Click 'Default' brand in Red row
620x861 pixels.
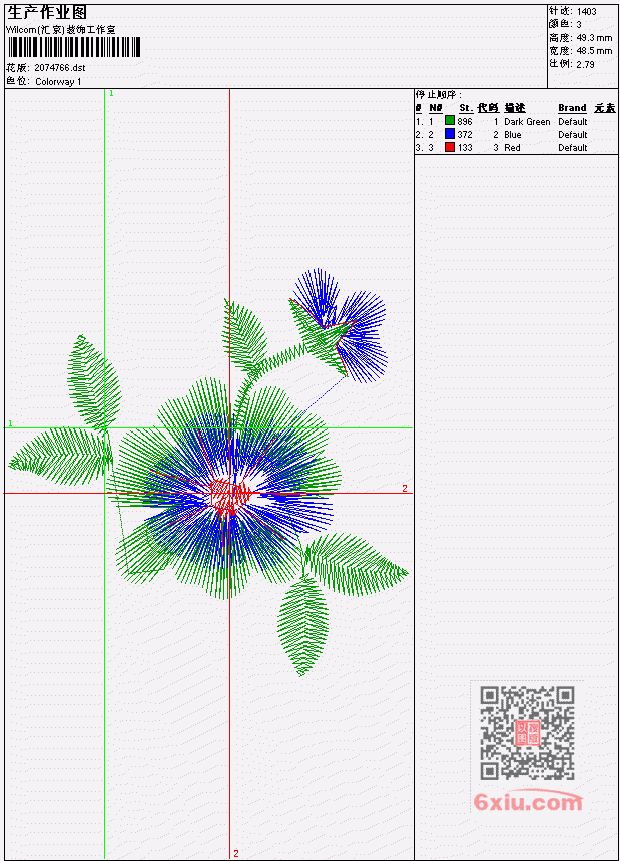[572, 148]
